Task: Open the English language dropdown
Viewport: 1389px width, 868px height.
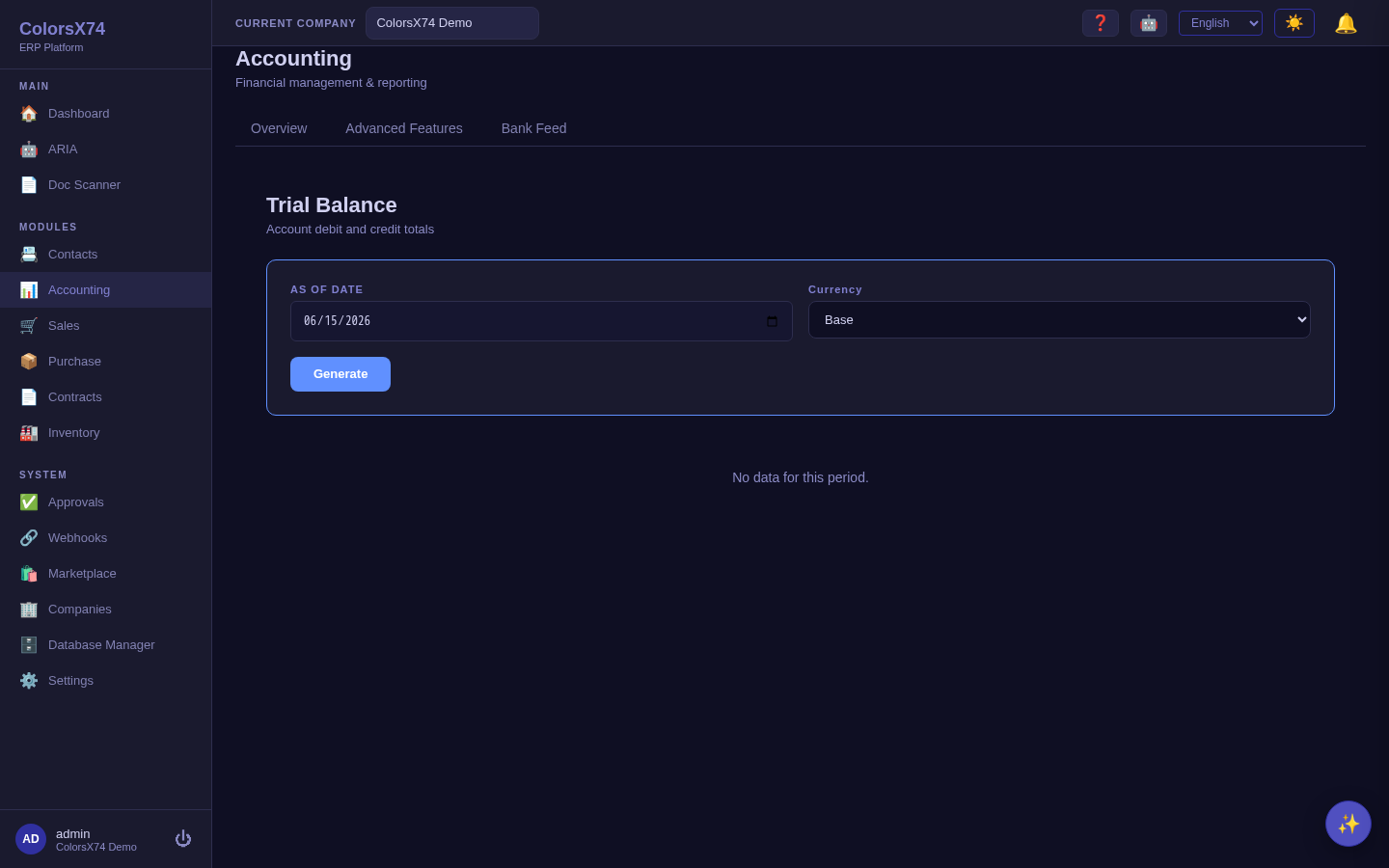Action: [1220, 23]
